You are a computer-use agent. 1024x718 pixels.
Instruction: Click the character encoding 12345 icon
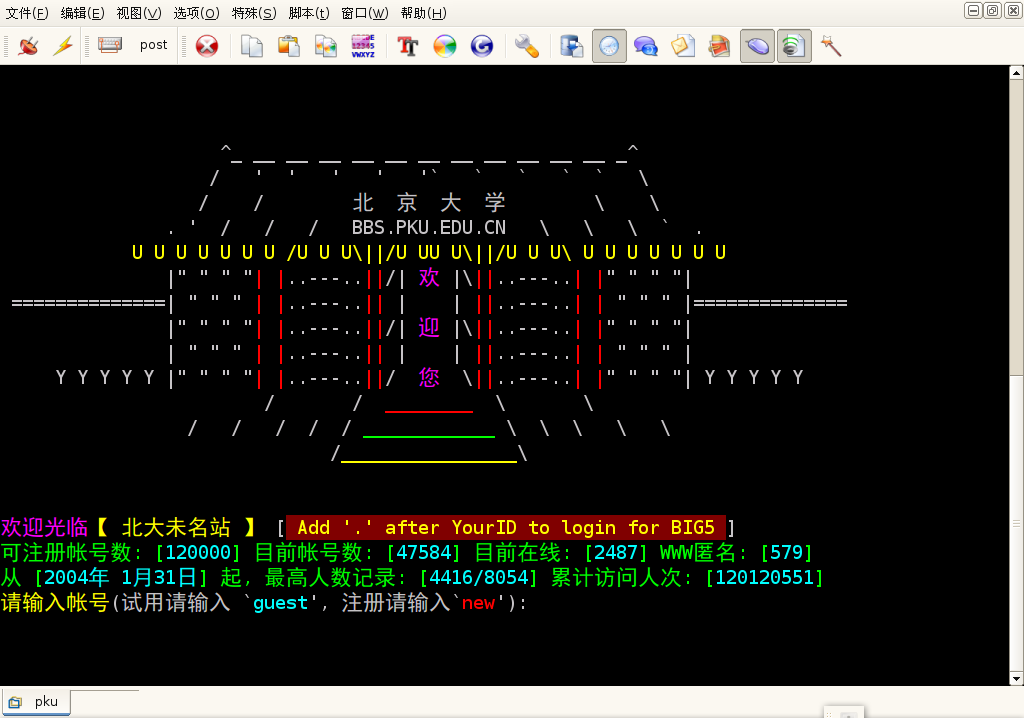[x=363, y=46]
